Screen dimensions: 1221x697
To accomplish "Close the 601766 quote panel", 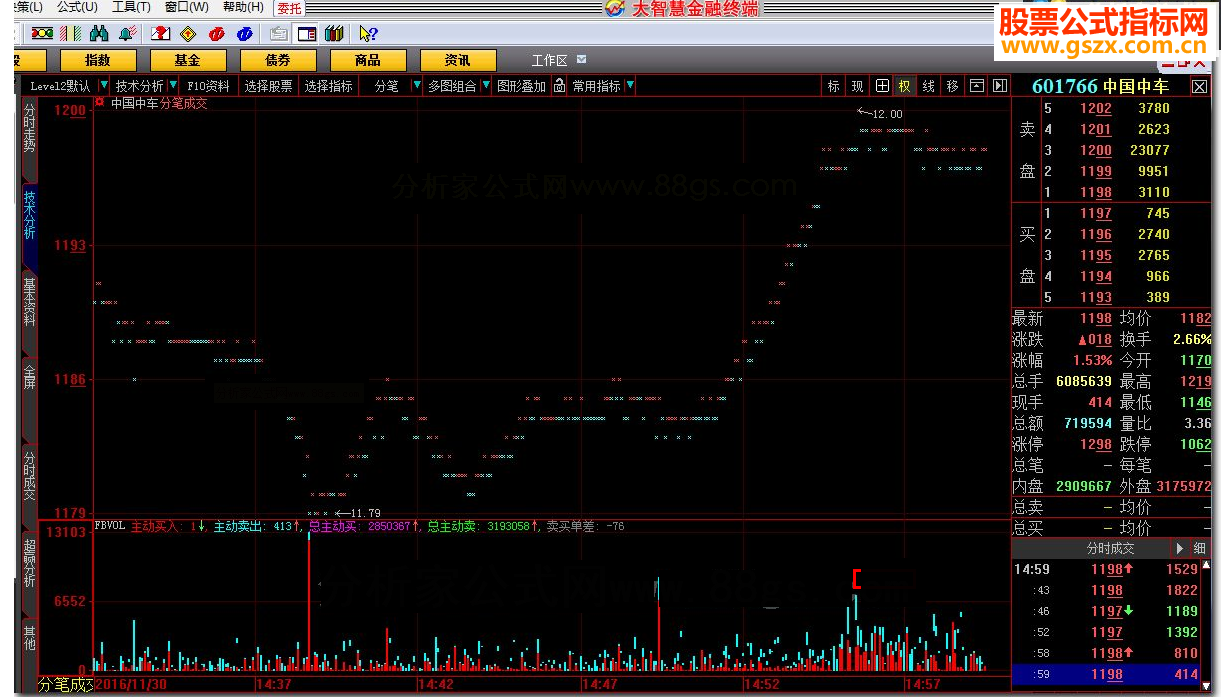I will pyautogui.click(x=1199, y=87).
